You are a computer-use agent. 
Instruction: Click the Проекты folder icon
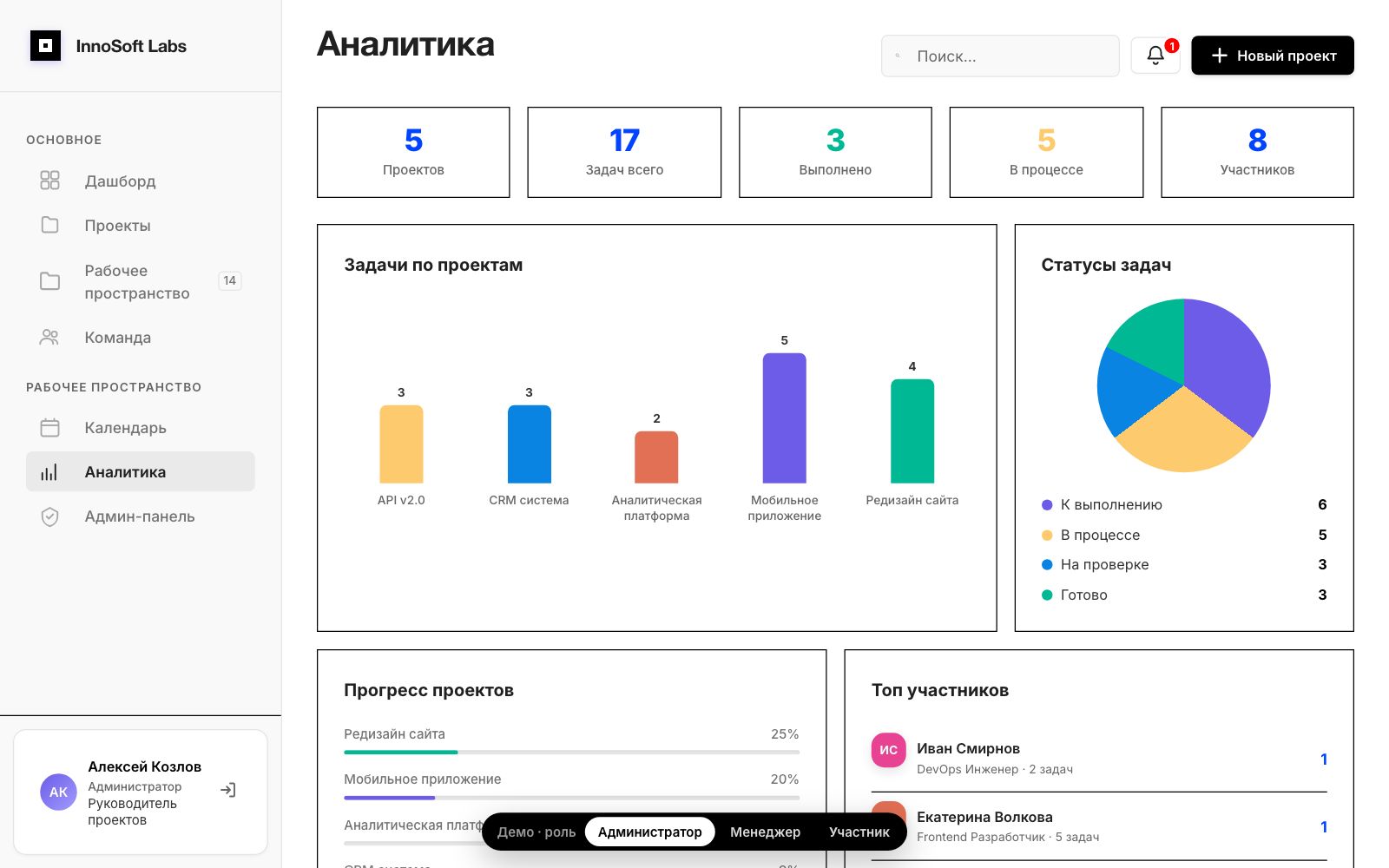tap(50, 225)
